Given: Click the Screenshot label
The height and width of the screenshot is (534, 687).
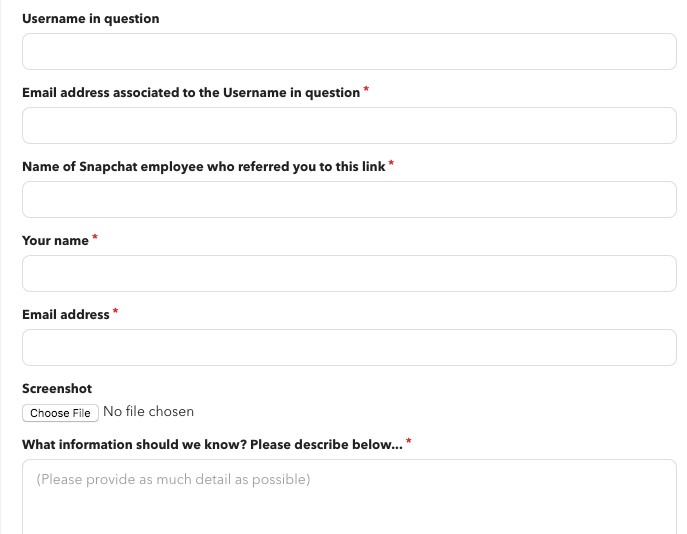Looking at the screenshot, I should [x=57, y=389].
